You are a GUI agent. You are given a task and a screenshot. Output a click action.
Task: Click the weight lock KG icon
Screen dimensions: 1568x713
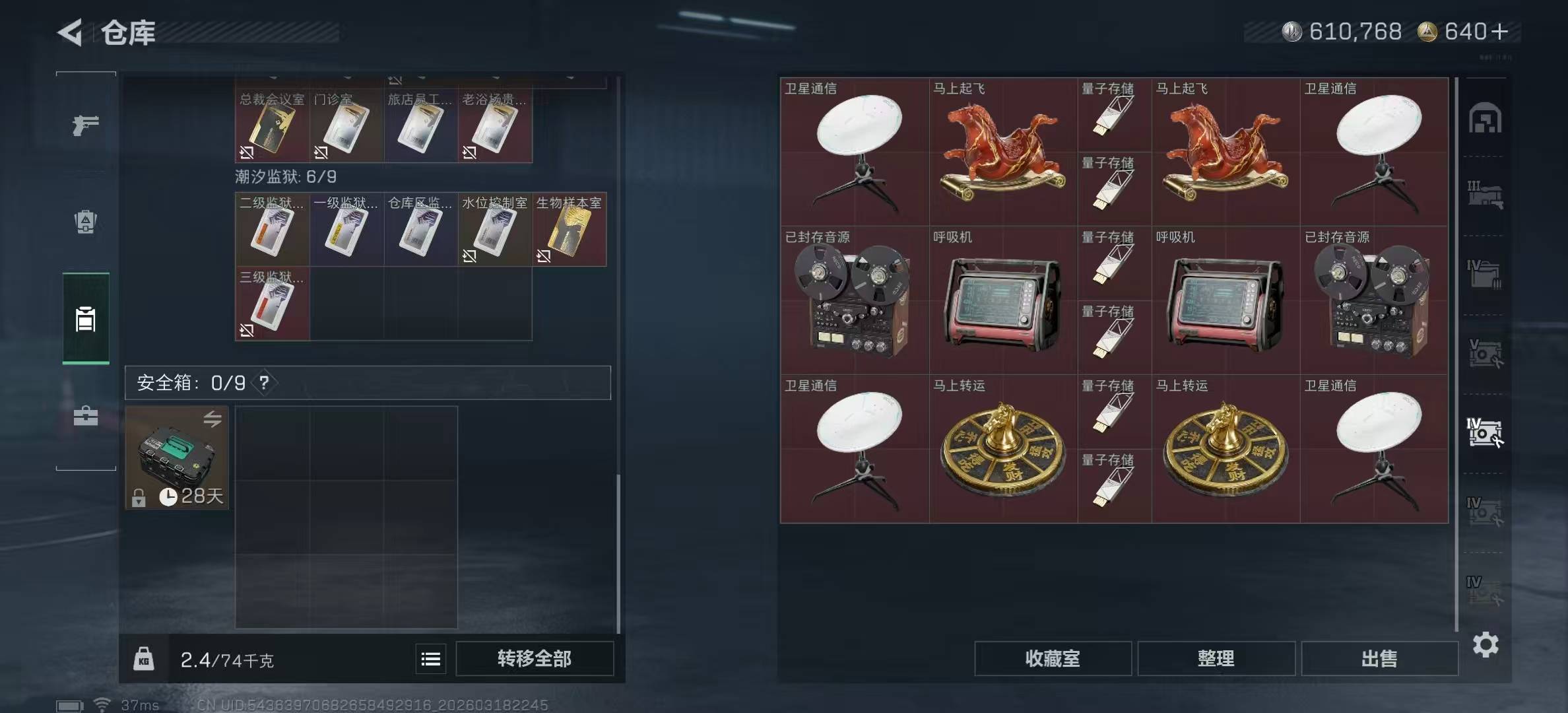(x=144, y=659)
